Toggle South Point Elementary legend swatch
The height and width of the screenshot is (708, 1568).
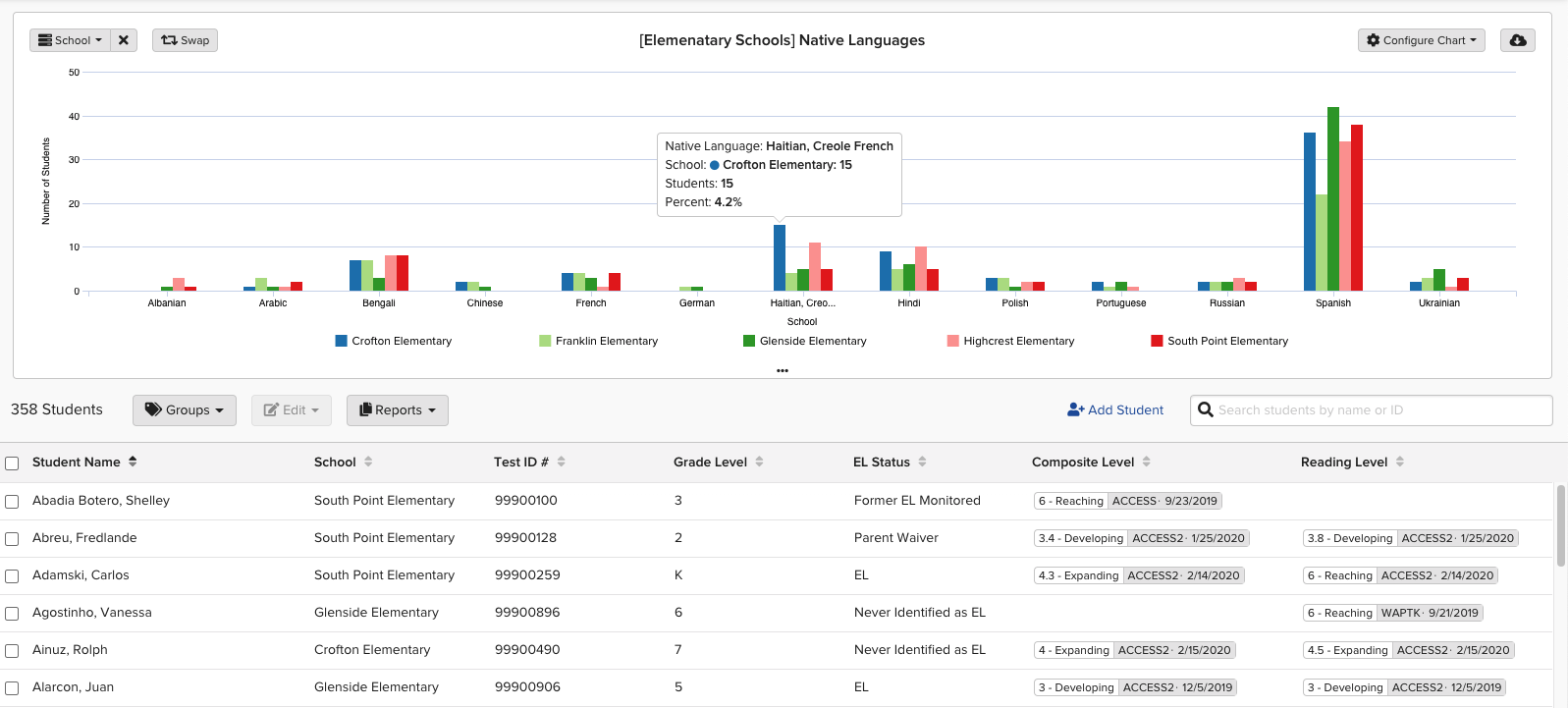tap(1157, 341)
